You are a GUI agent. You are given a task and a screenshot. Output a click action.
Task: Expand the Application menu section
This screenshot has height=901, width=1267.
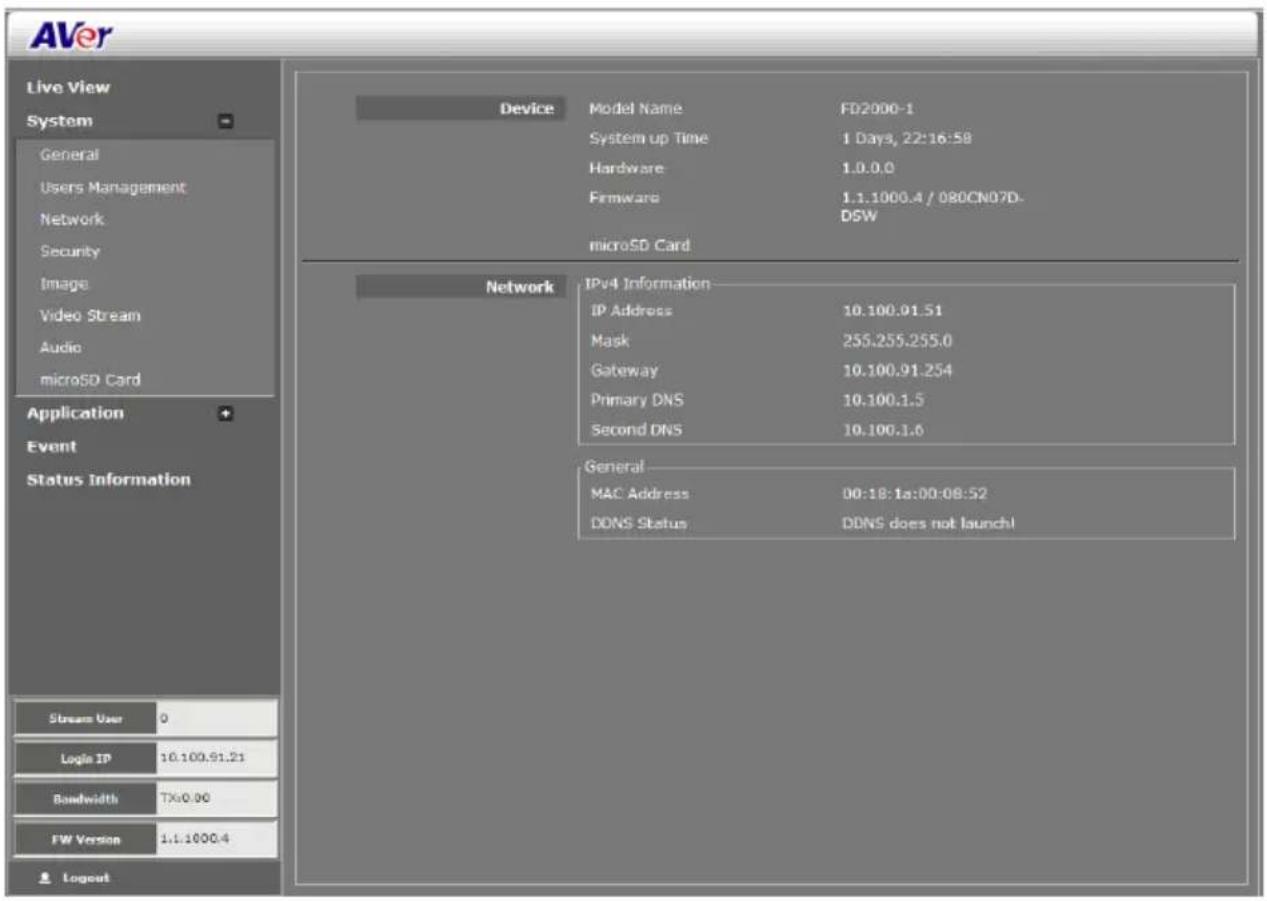[x=226, y=413]
